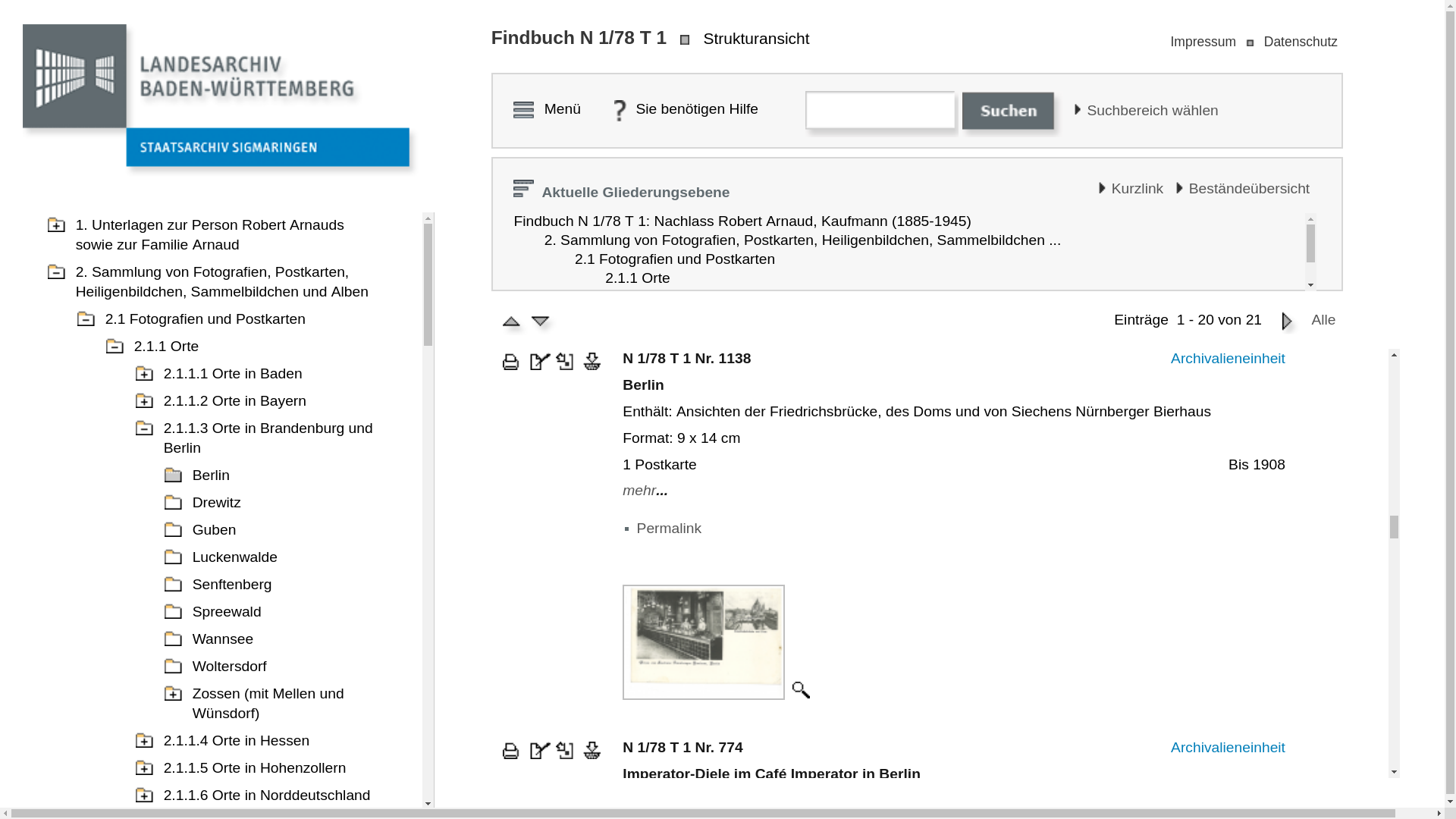This screenshot has height=819, width=1456.
Task: Open the Senftenberg folder icon
Action: [x=173, y=585]
